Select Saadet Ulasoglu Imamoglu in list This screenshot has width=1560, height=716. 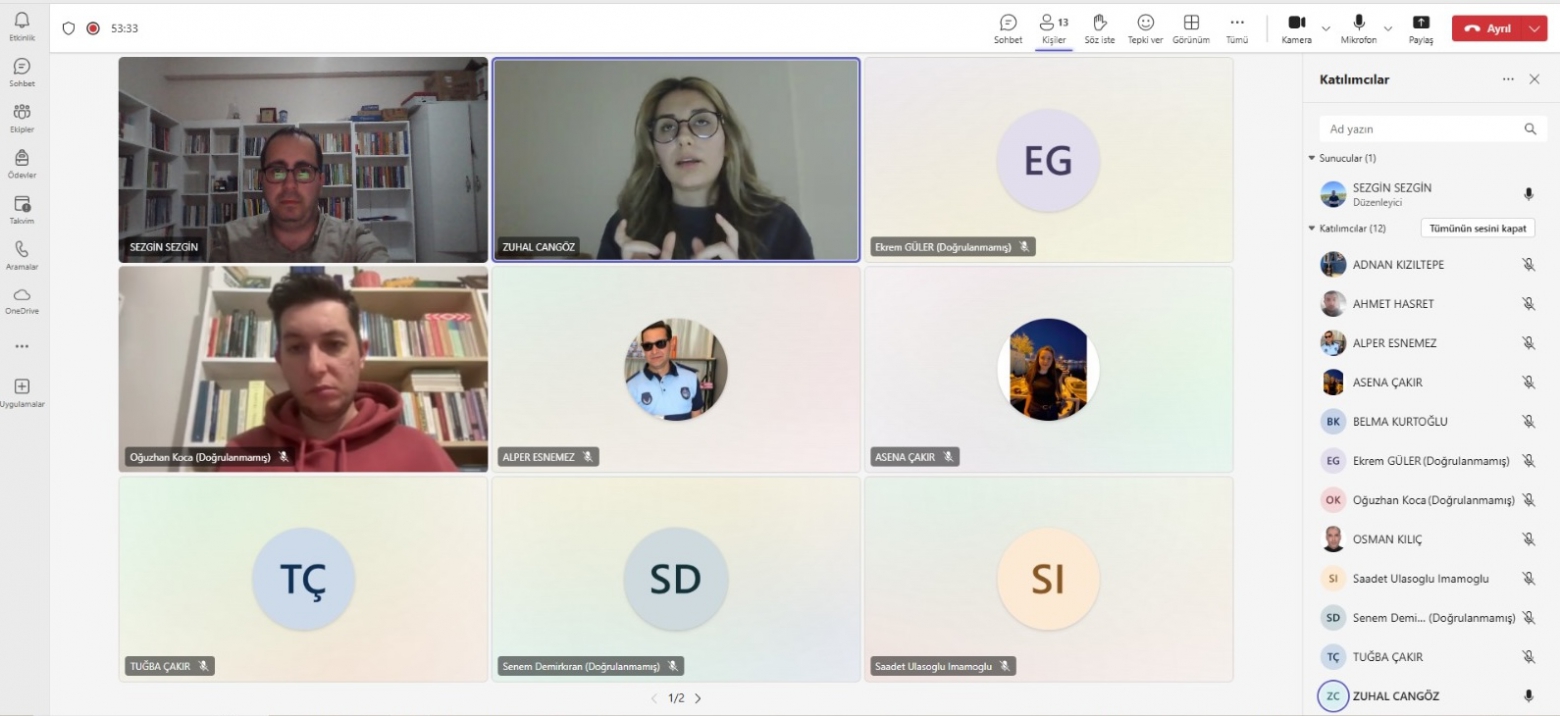click(x=1428, y=578)
